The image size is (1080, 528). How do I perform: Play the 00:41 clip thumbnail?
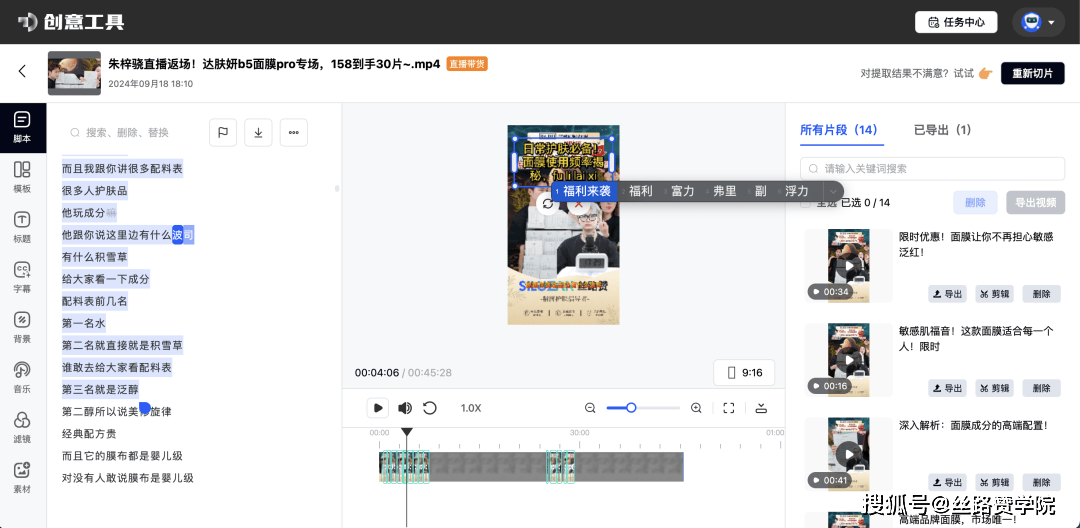849,454
